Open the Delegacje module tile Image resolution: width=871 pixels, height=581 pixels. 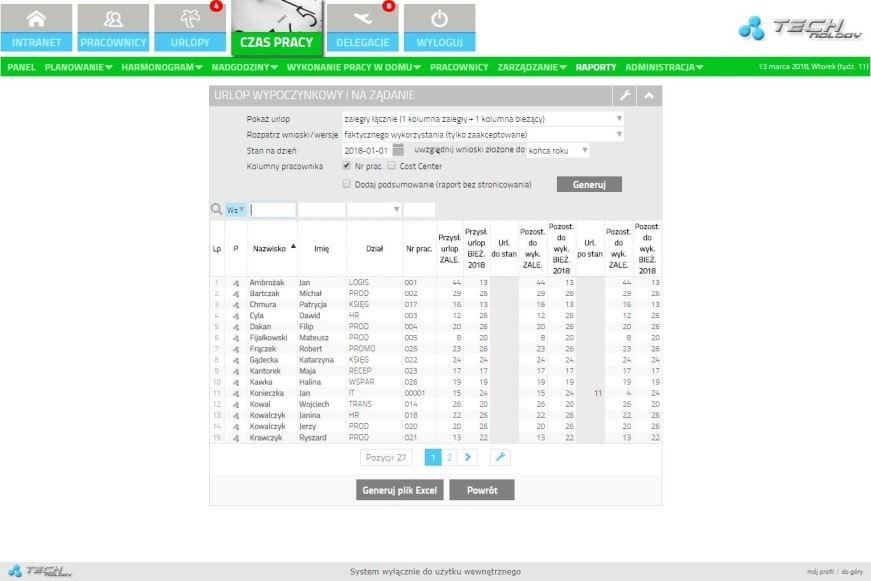(x=362, y=28)
